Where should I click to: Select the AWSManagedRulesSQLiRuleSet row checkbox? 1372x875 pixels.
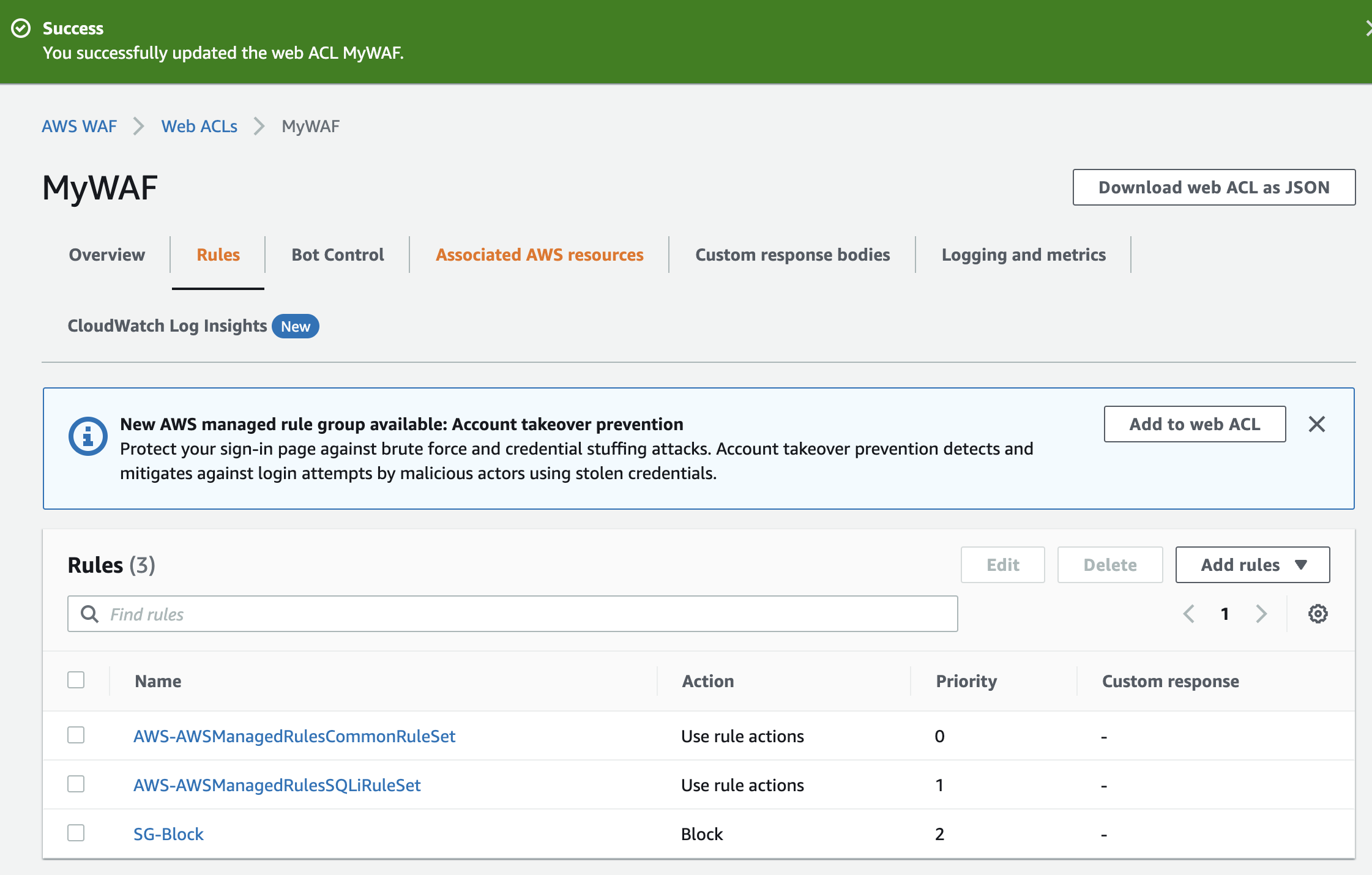(x=76, y=784)
